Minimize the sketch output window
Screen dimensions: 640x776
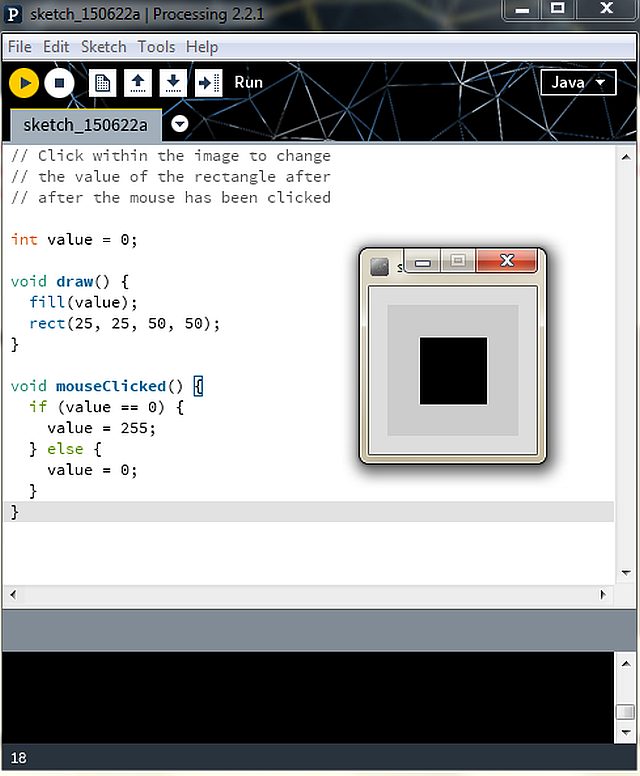(422, 260)
